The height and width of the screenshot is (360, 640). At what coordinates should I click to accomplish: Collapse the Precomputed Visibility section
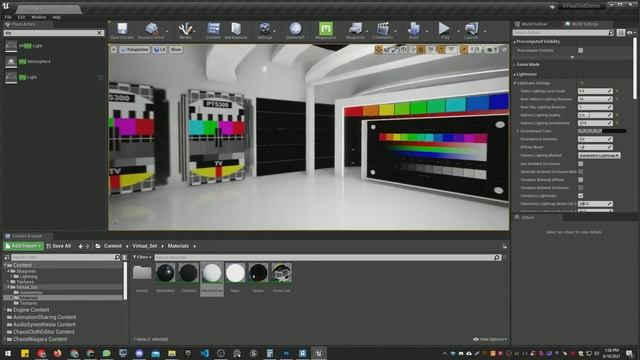514,42
